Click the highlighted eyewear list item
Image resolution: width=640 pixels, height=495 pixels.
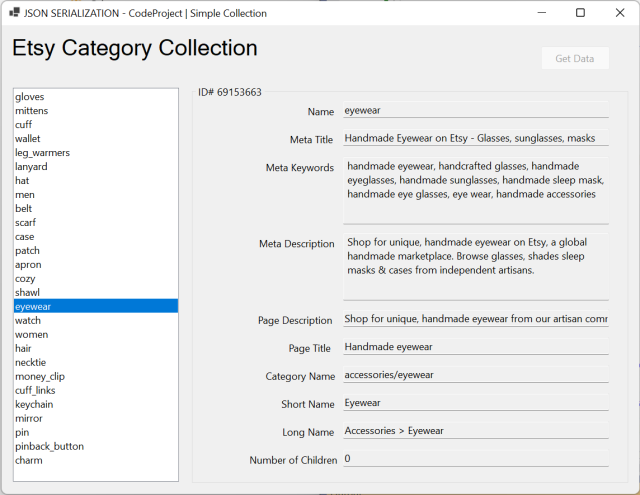tap(96, 306)
